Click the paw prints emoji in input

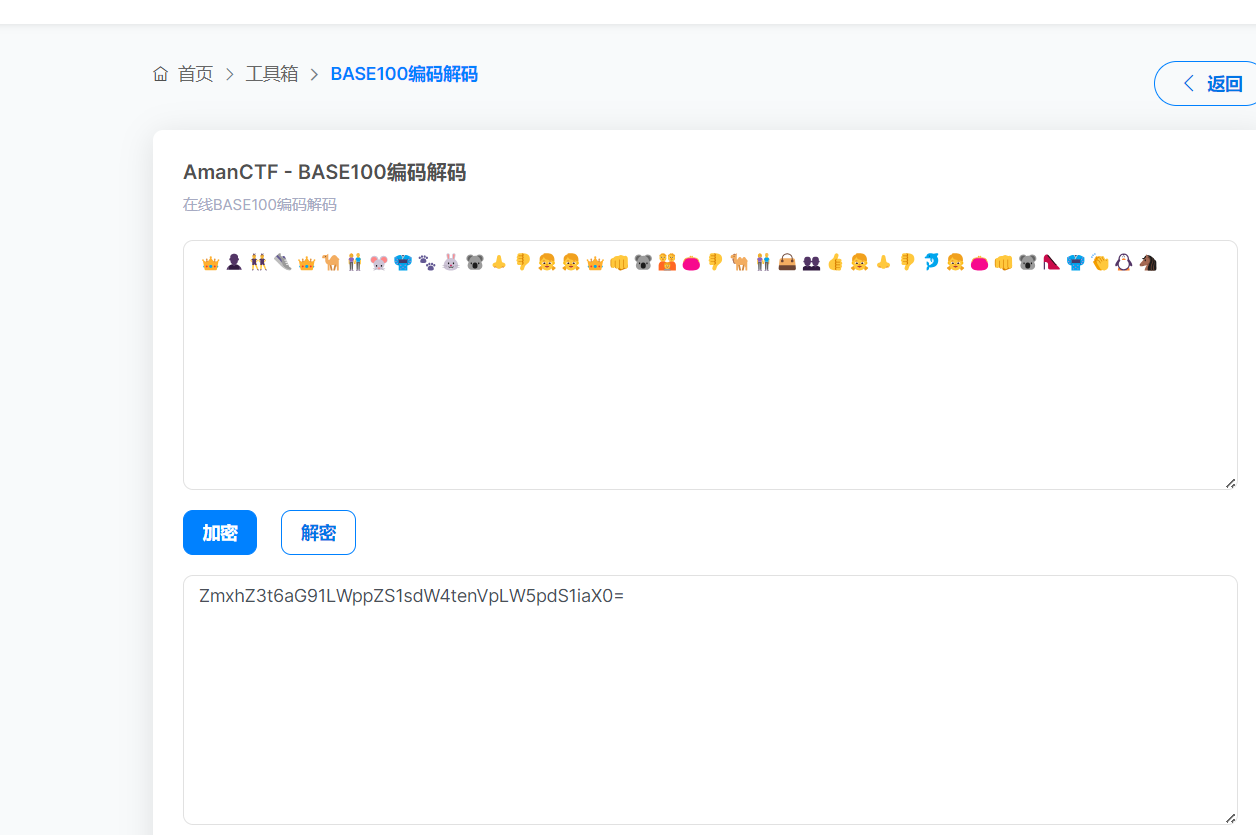pyautogui.click(x=427, y=262)
